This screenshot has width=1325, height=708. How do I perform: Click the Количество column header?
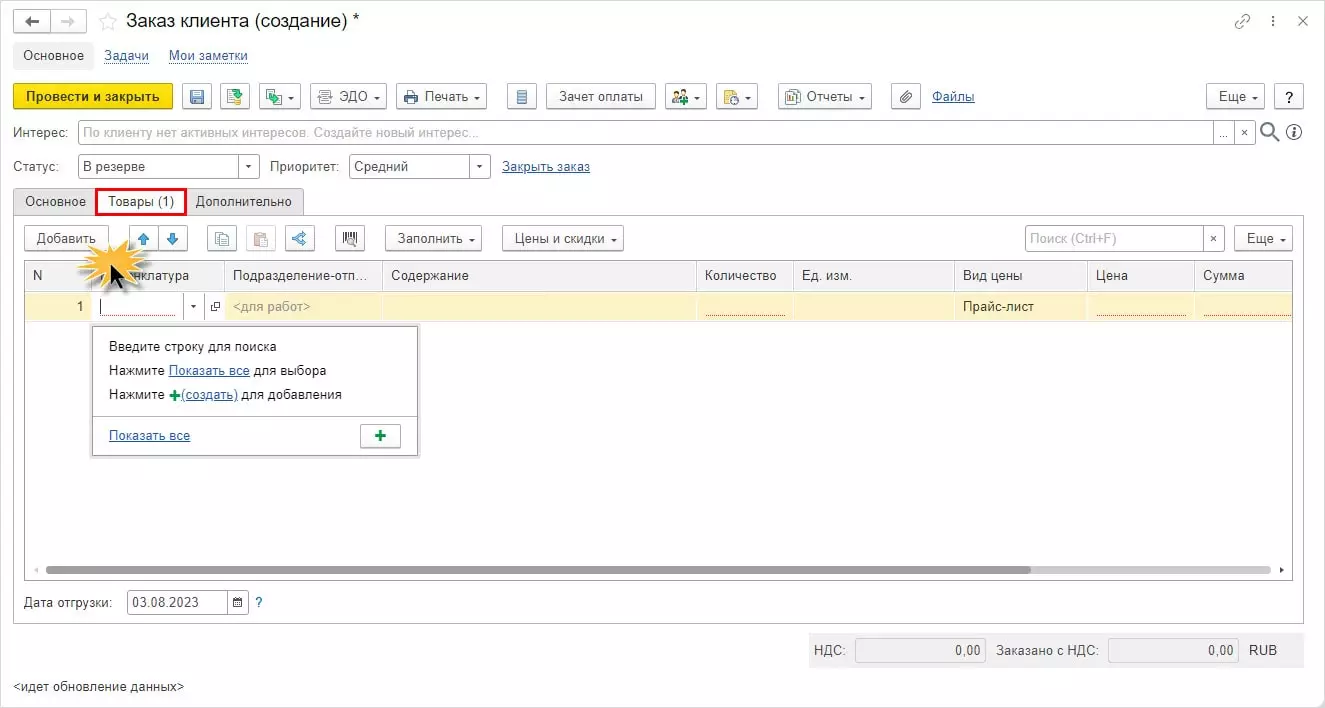[744, 276]
